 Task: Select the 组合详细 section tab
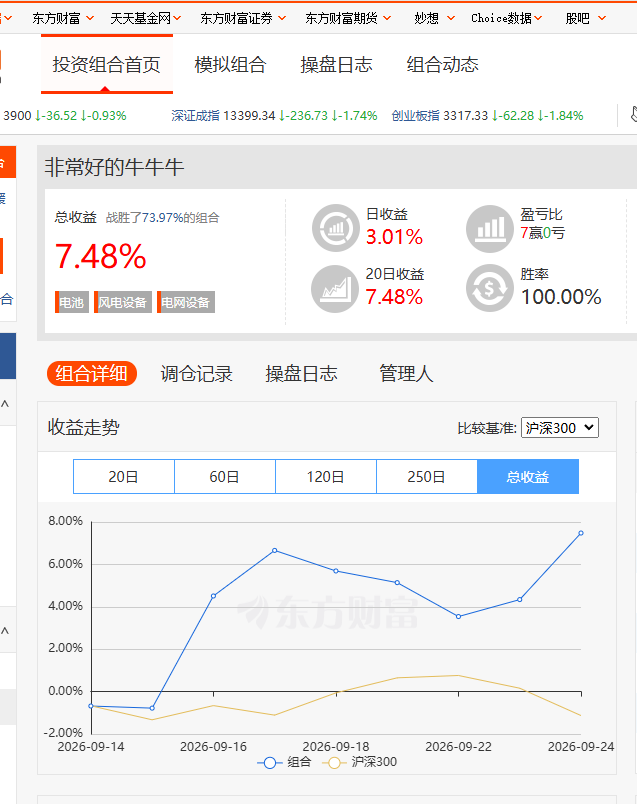pyautogui.click(x=92, y=373)
